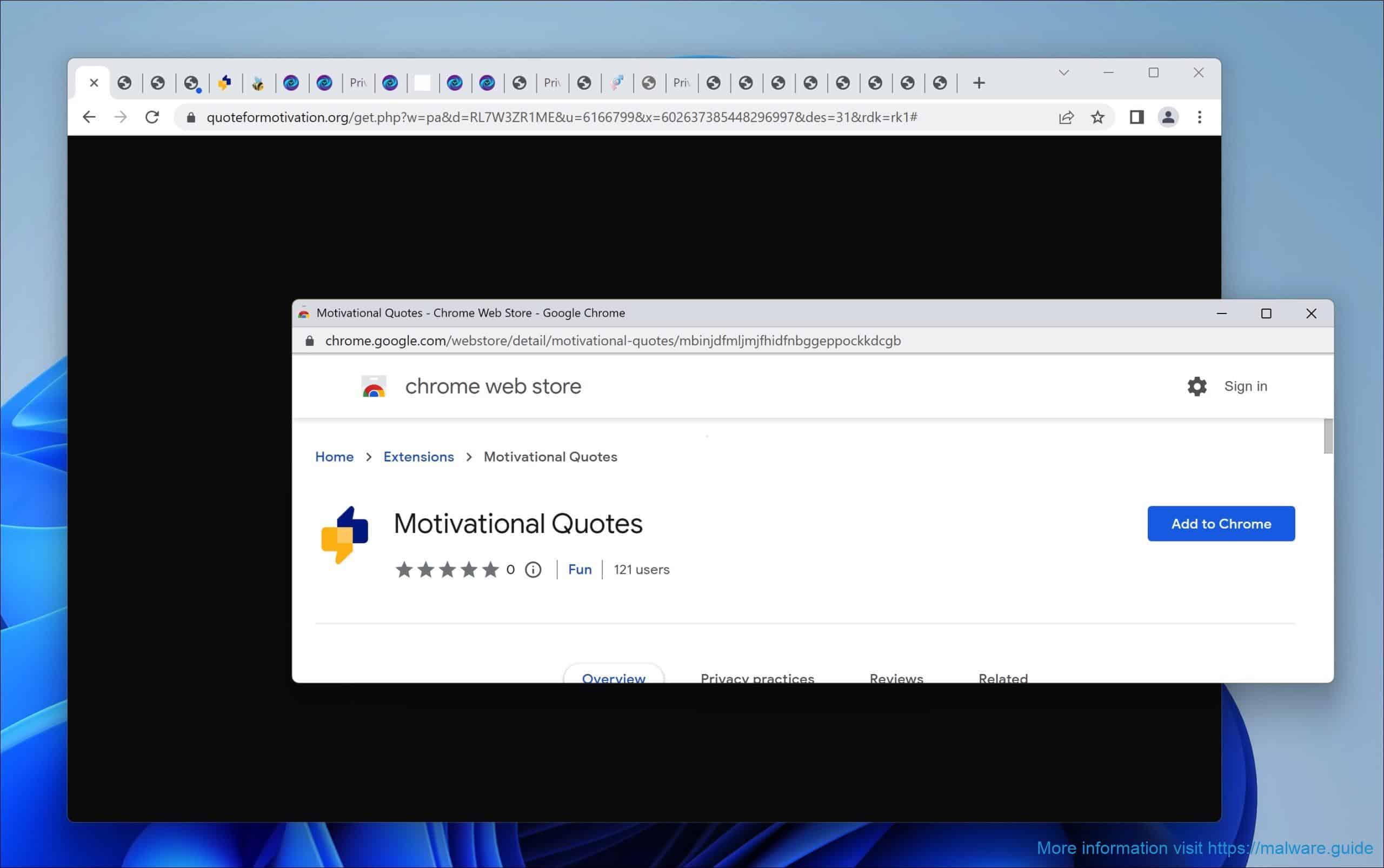The image size is (1384, 868).
Task: Click the share page icon
Action: tap(1066, 117)
